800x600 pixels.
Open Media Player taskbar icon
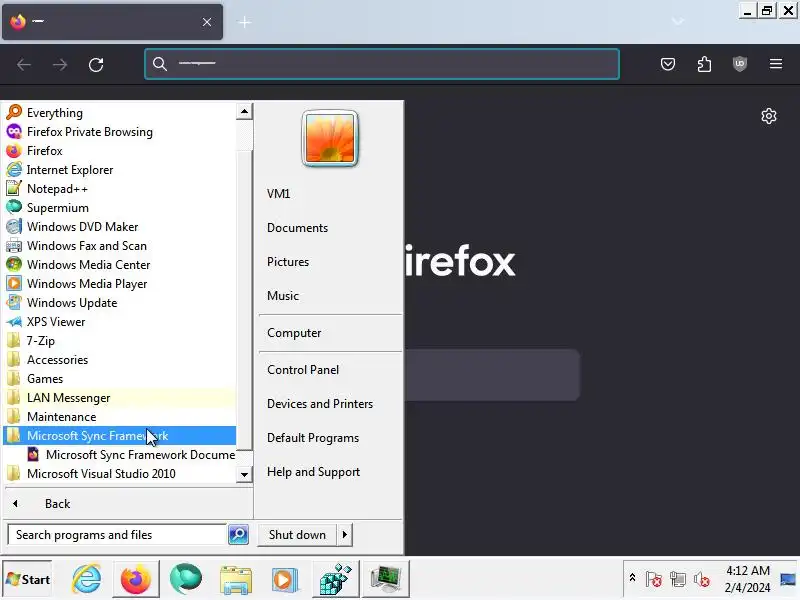[x=285, y=580]
